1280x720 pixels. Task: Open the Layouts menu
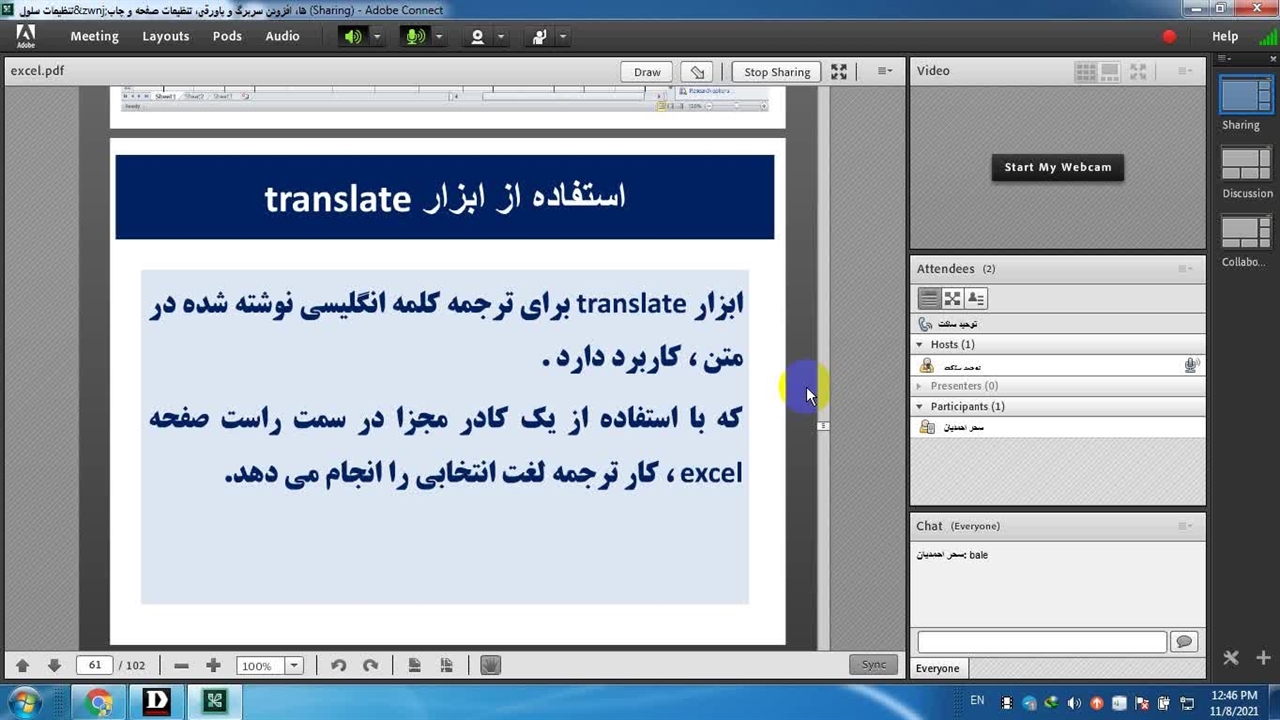click(165, 36)
